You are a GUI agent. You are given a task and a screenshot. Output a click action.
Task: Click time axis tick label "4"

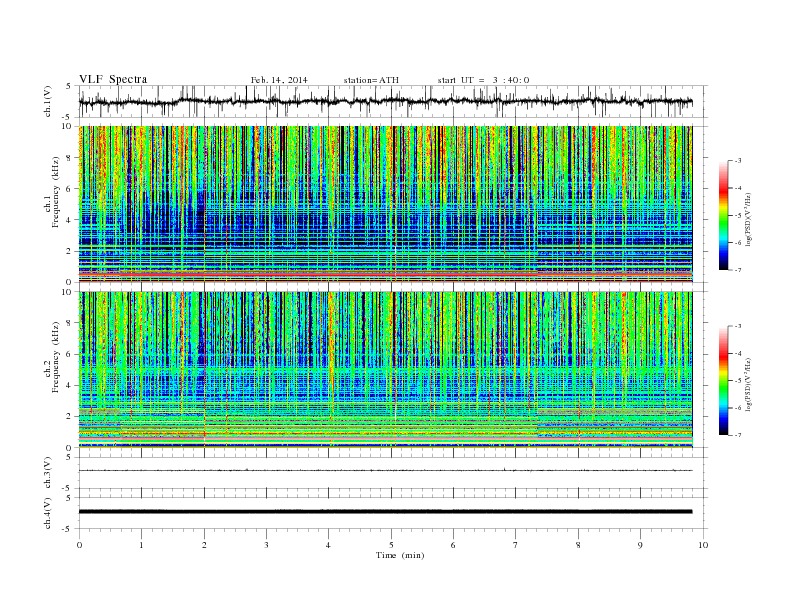click(329, 545)
